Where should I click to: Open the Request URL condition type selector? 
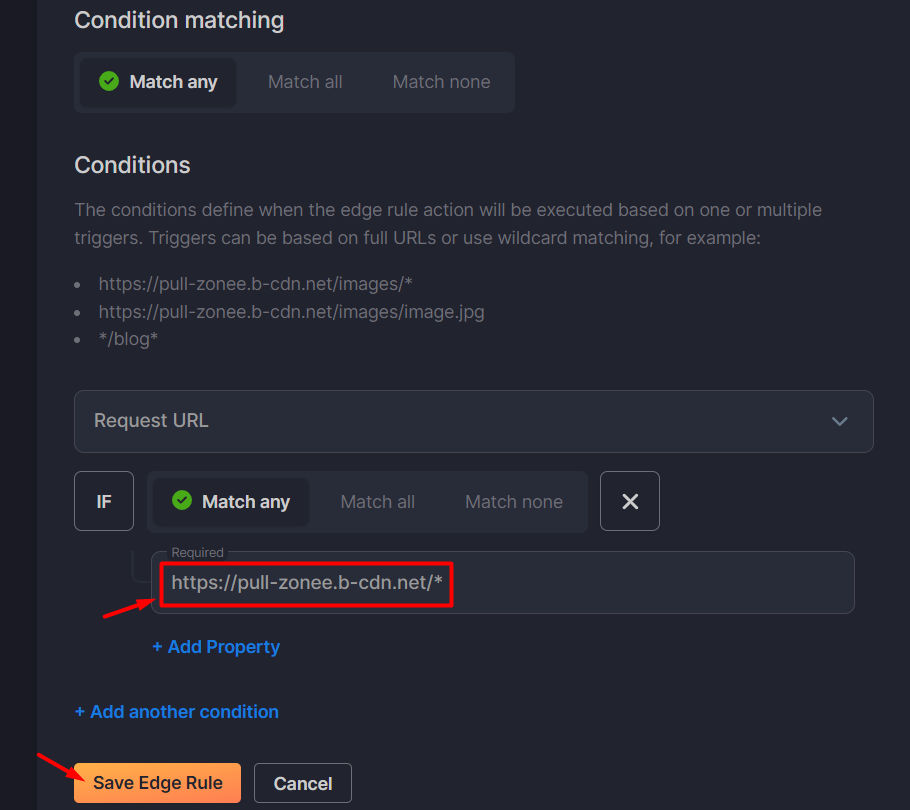tap(474, 421)
